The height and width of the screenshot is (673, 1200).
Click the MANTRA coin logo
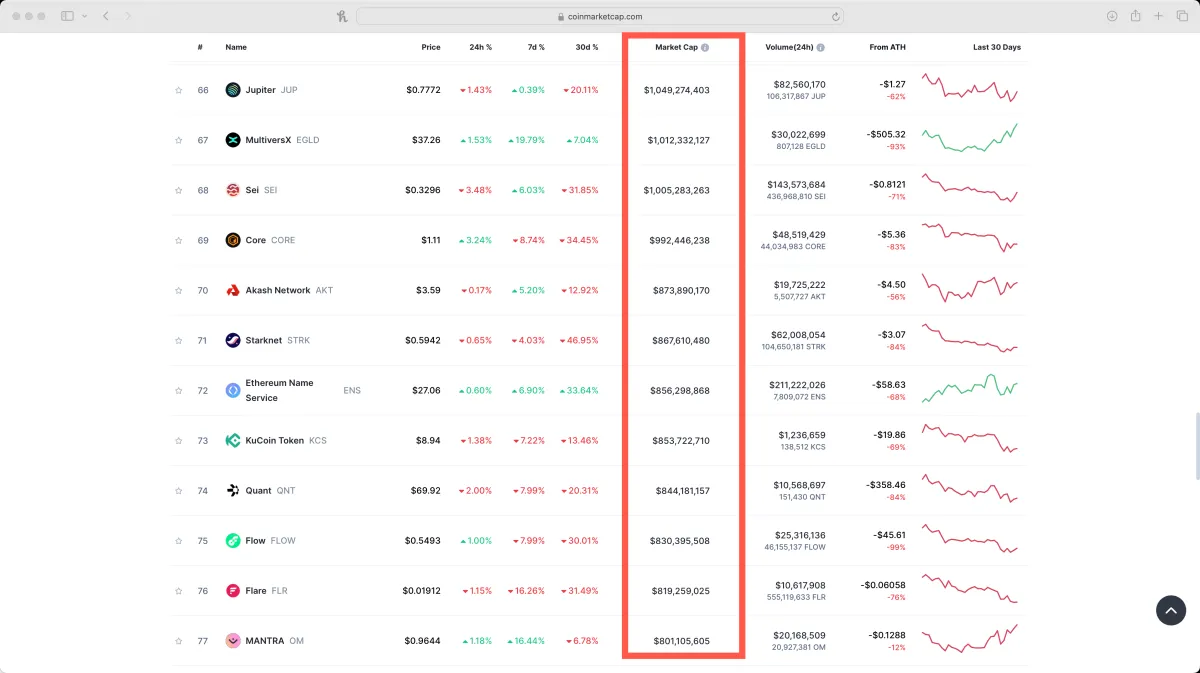pos(233,640)
